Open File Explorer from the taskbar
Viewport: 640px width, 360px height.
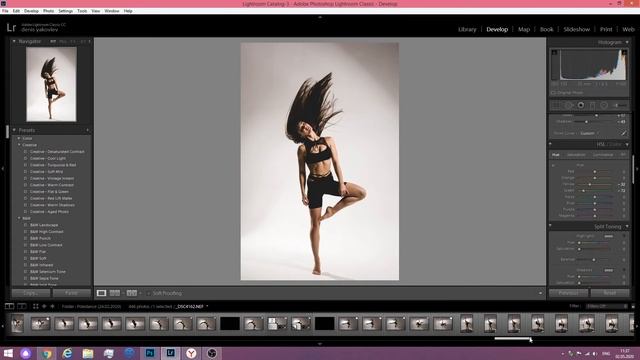click(x=88, y=353)
